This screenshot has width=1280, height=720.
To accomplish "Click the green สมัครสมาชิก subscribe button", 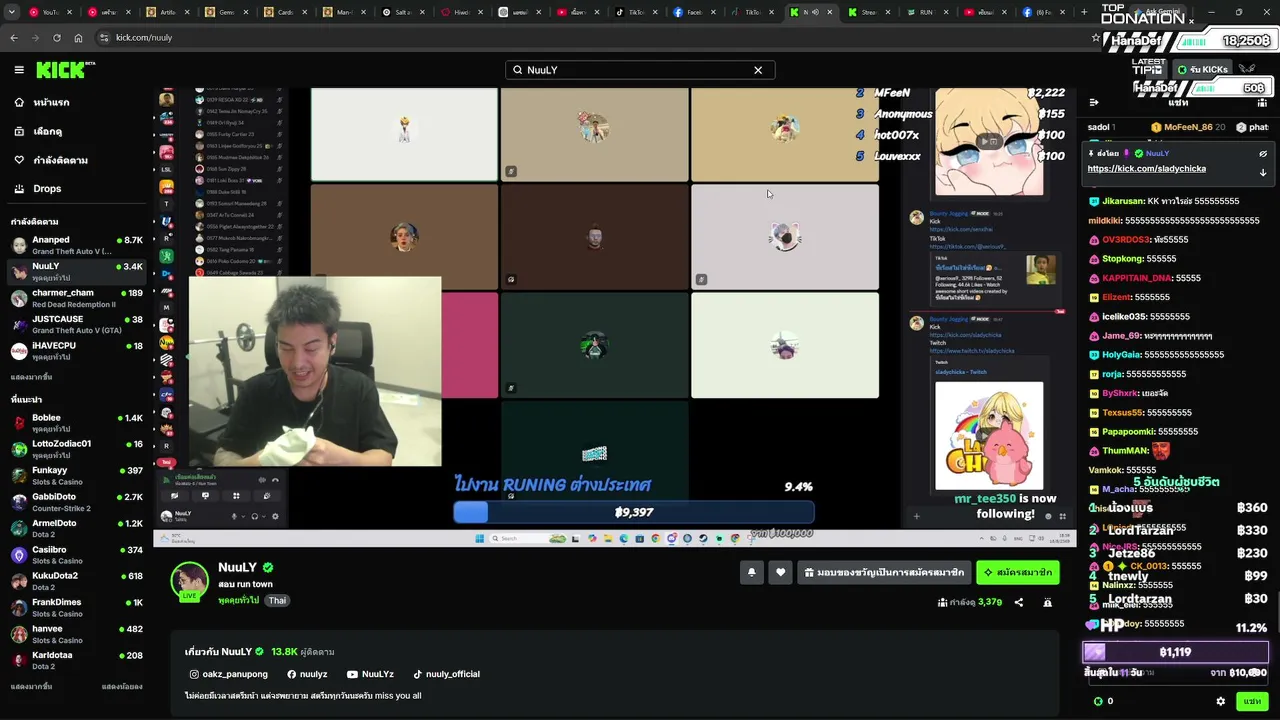I will point(1017,572).
